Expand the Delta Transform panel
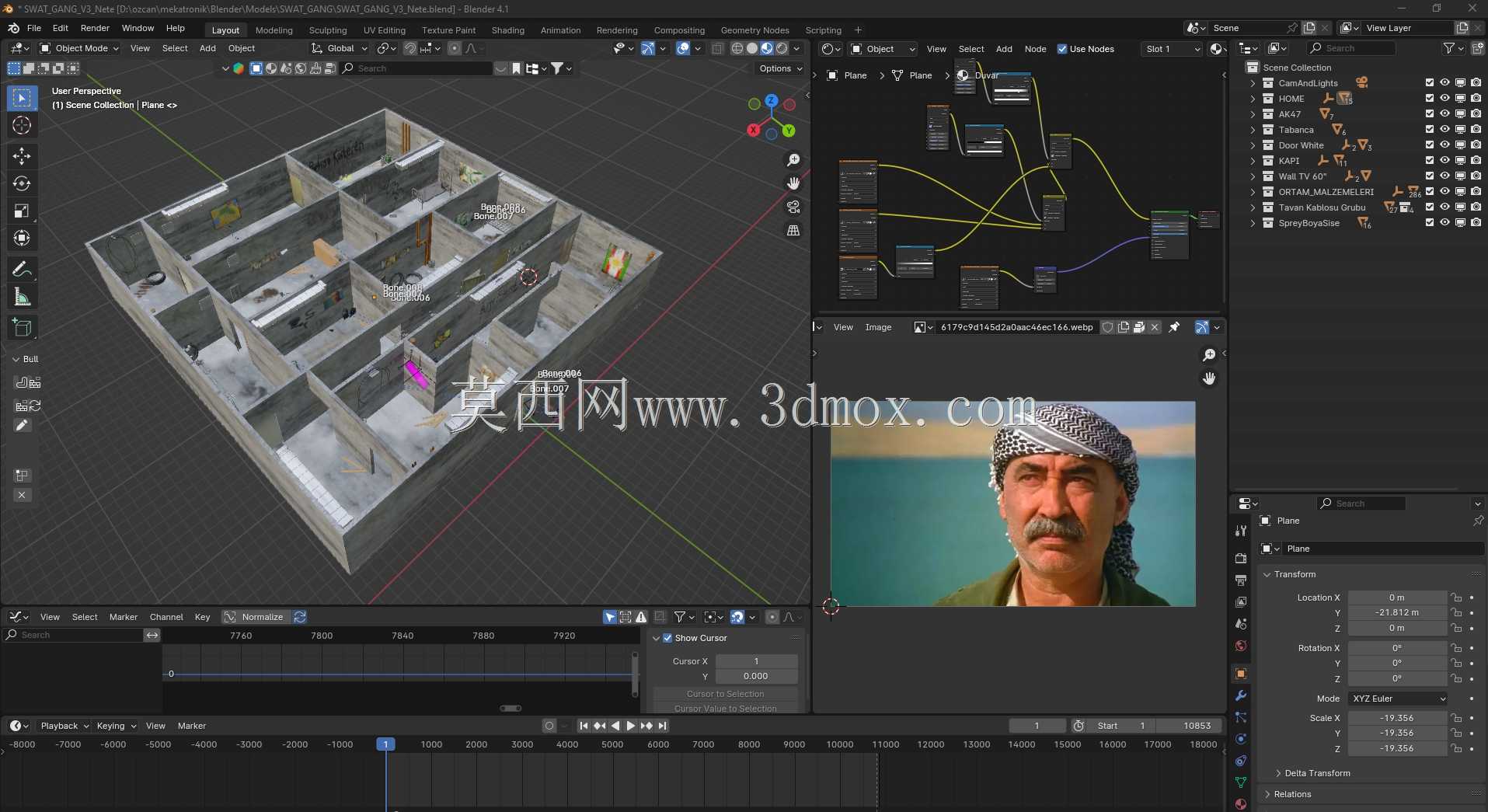Screen dimensions: 1488x812 [x=1317, y=773]
